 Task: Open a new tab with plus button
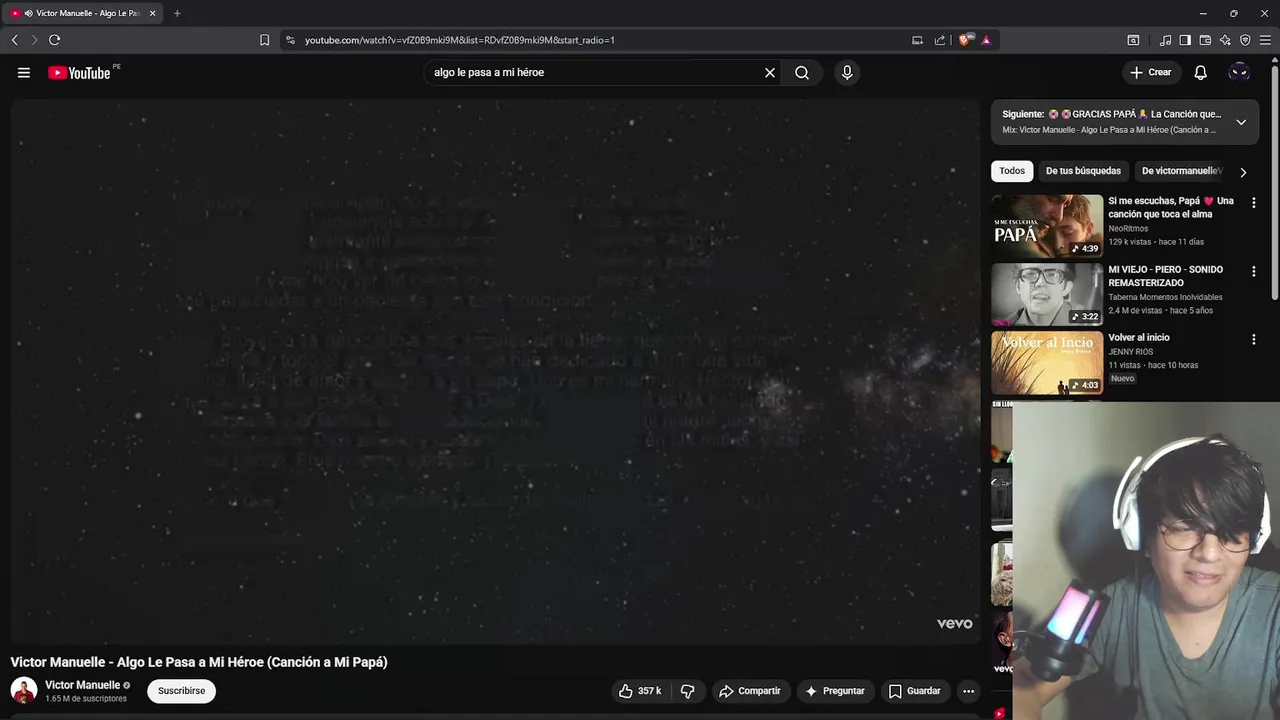tap(177, 13)
